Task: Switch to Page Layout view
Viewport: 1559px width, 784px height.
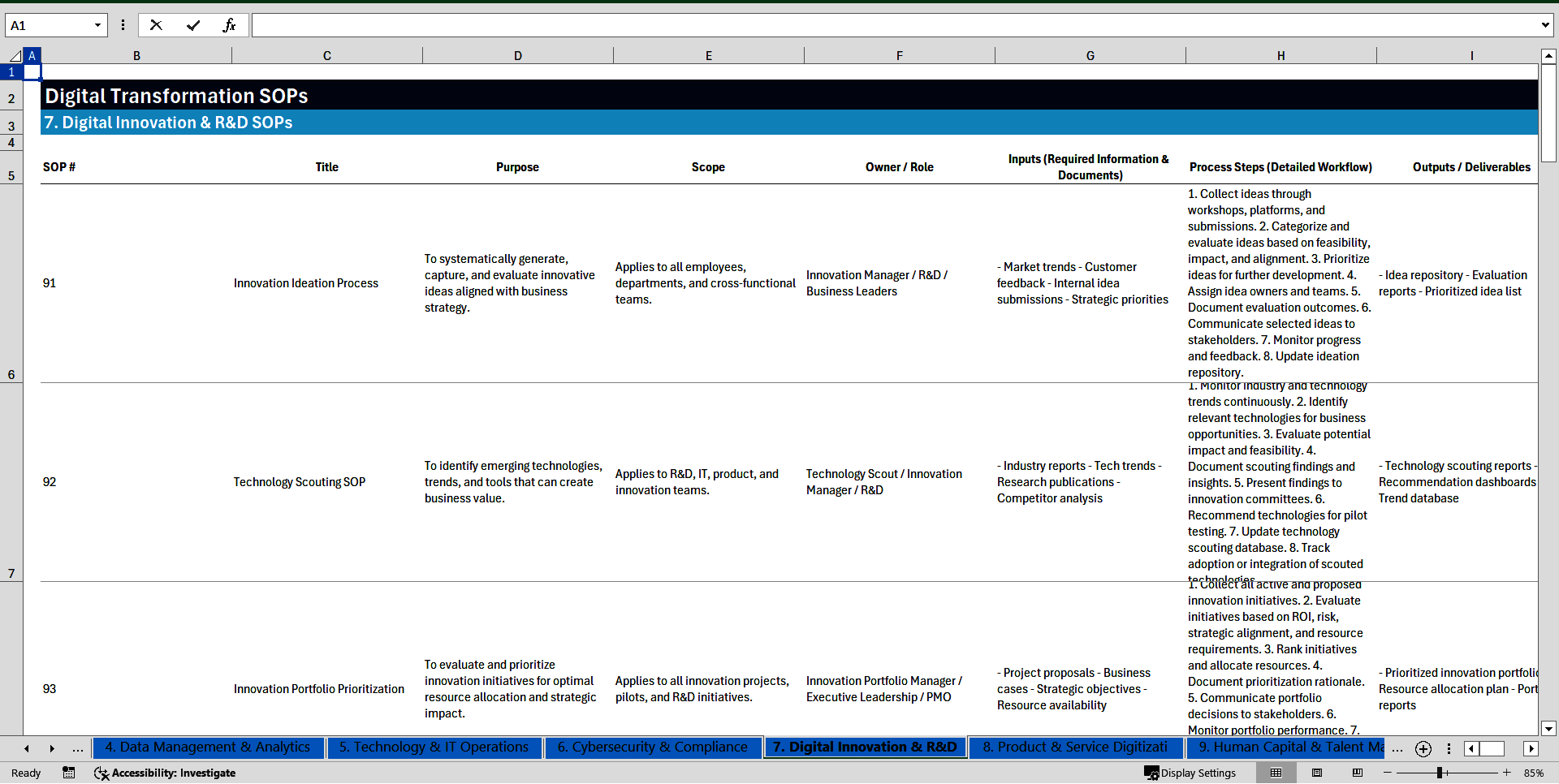Action: (1316, 773)
